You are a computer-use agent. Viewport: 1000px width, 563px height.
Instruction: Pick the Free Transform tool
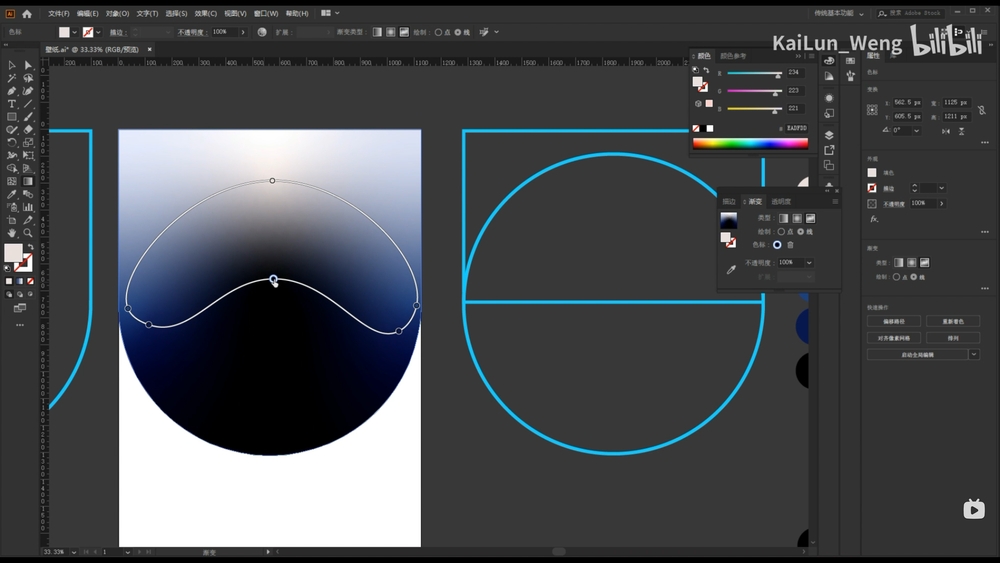pos(28,155)
